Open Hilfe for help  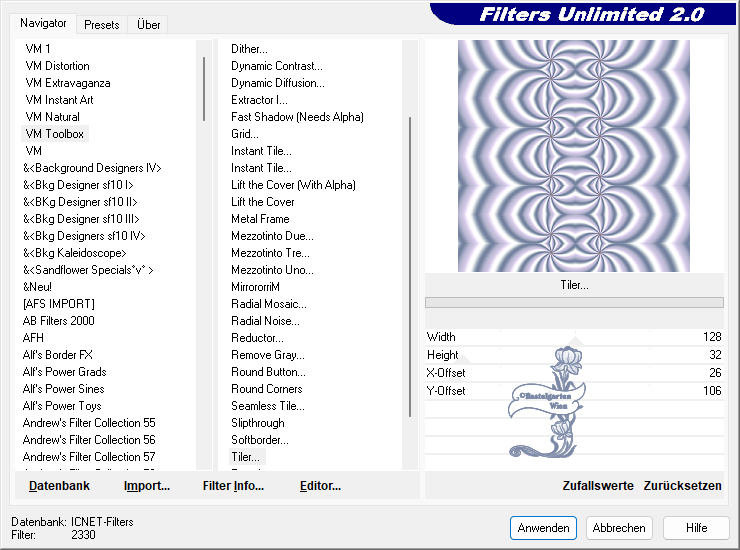pos(697,527)
